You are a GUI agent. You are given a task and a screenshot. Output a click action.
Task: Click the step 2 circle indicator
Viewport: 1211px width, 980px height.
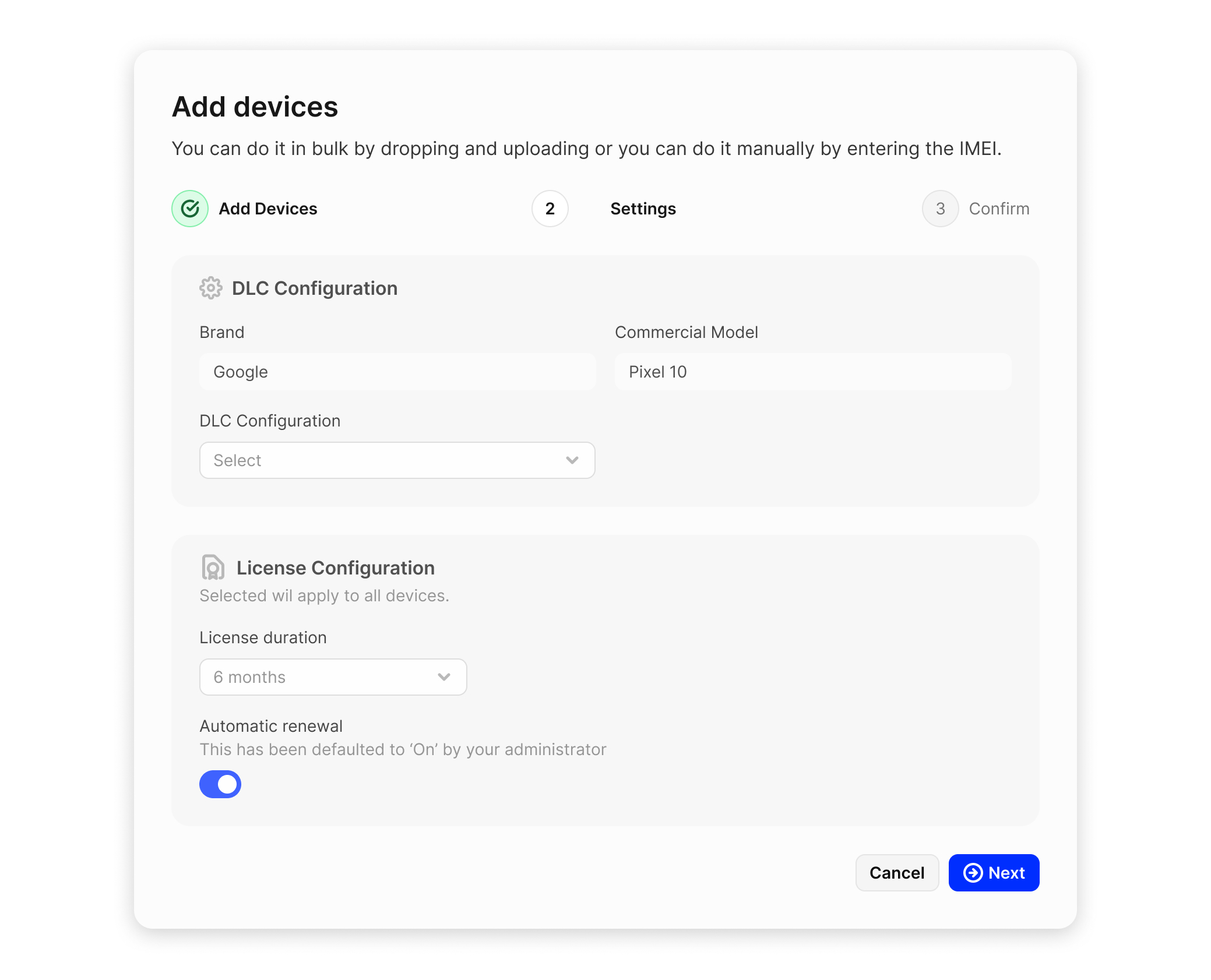(x=550, y=209)
